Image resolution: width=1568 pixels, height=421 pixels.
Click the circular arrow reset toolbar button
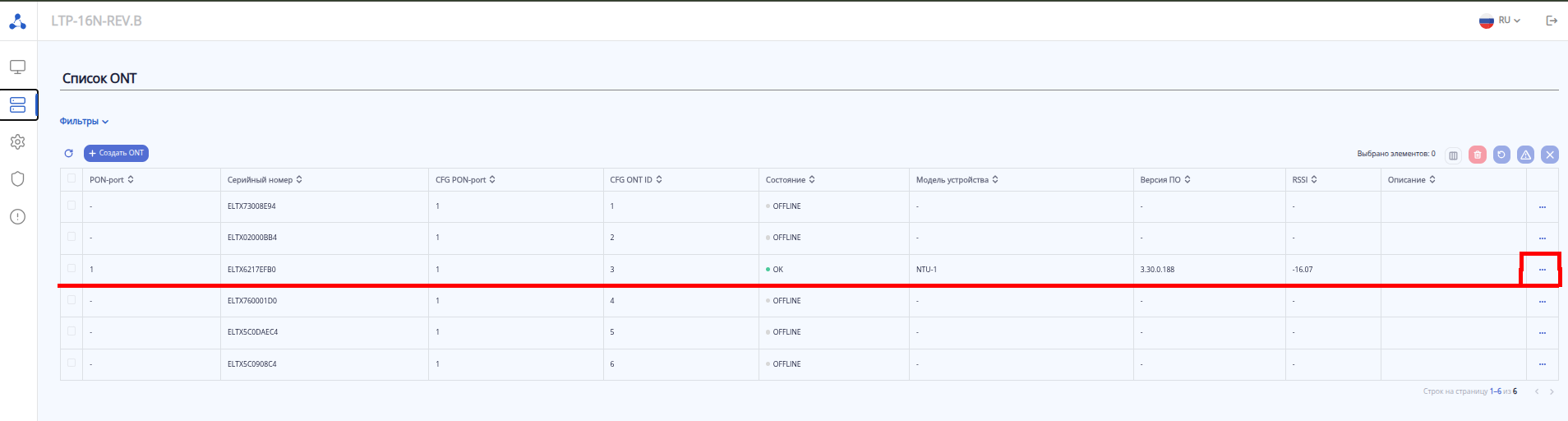point(1501,155)
